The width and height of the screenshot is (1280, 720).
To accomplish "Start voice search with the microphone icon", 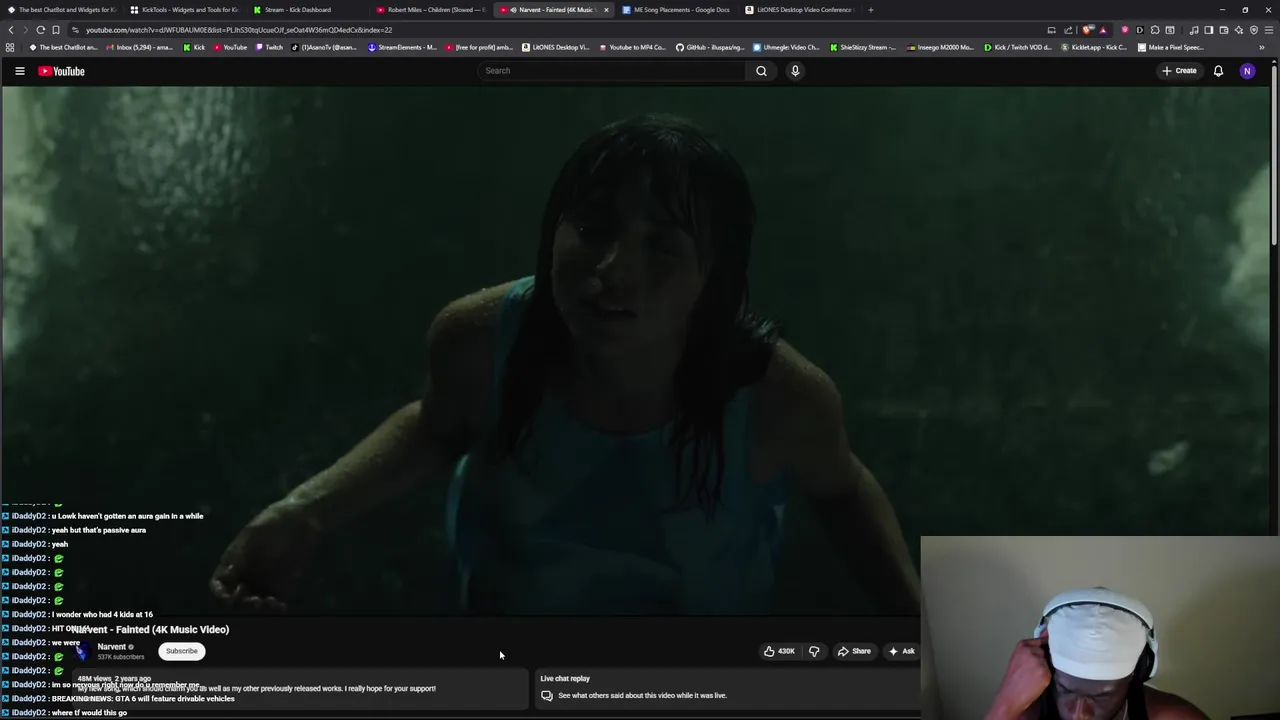I will [x=795, y=71].
